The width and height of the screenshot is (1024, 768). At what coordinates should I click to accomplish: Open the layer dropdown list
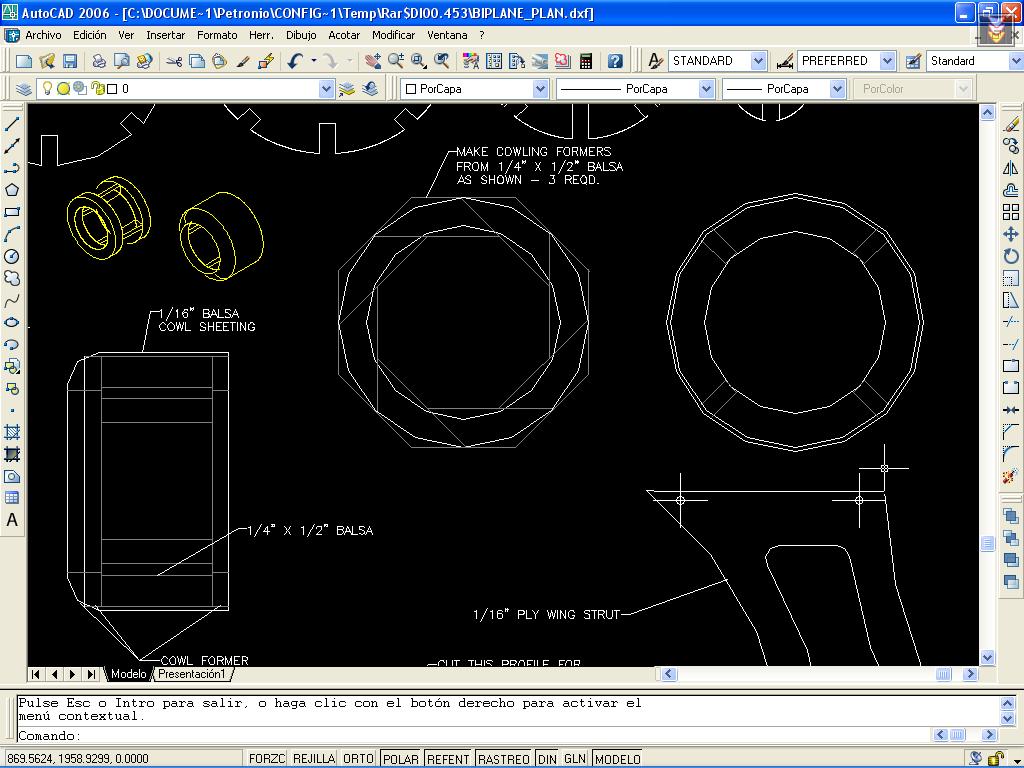[326, 89]
